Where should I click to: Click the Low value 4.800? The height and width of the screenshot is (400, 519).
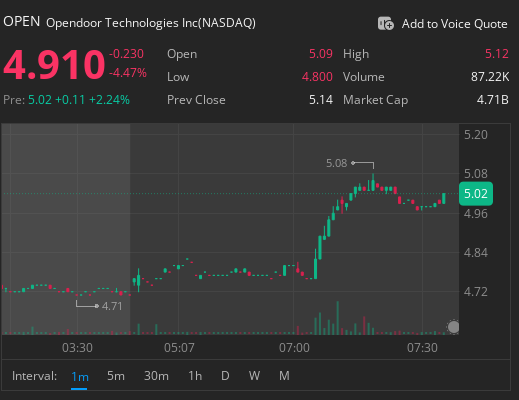click(317, 77)
